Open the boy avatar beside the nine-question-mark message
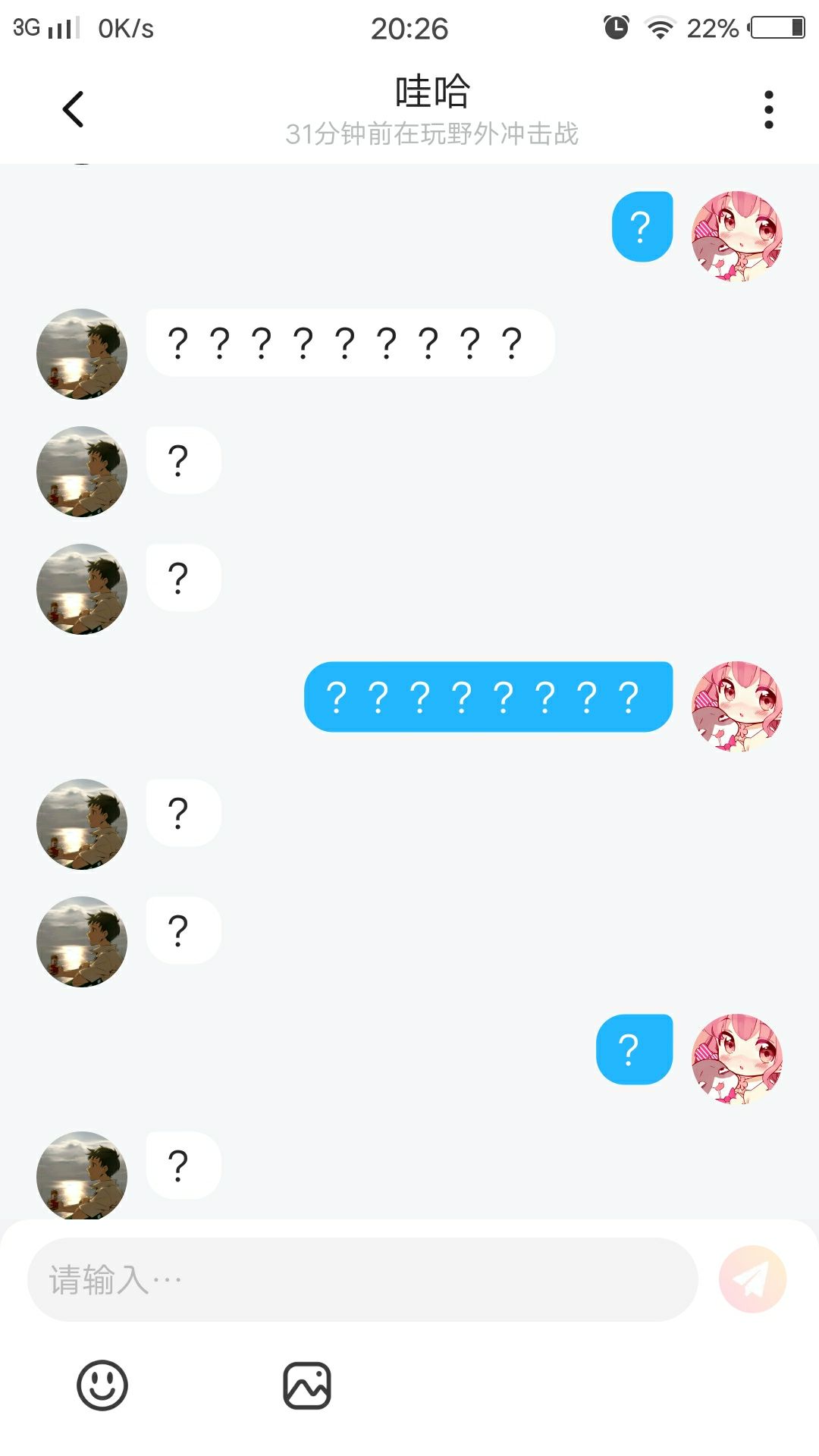 pyautogui.click(x=82, y=354)
